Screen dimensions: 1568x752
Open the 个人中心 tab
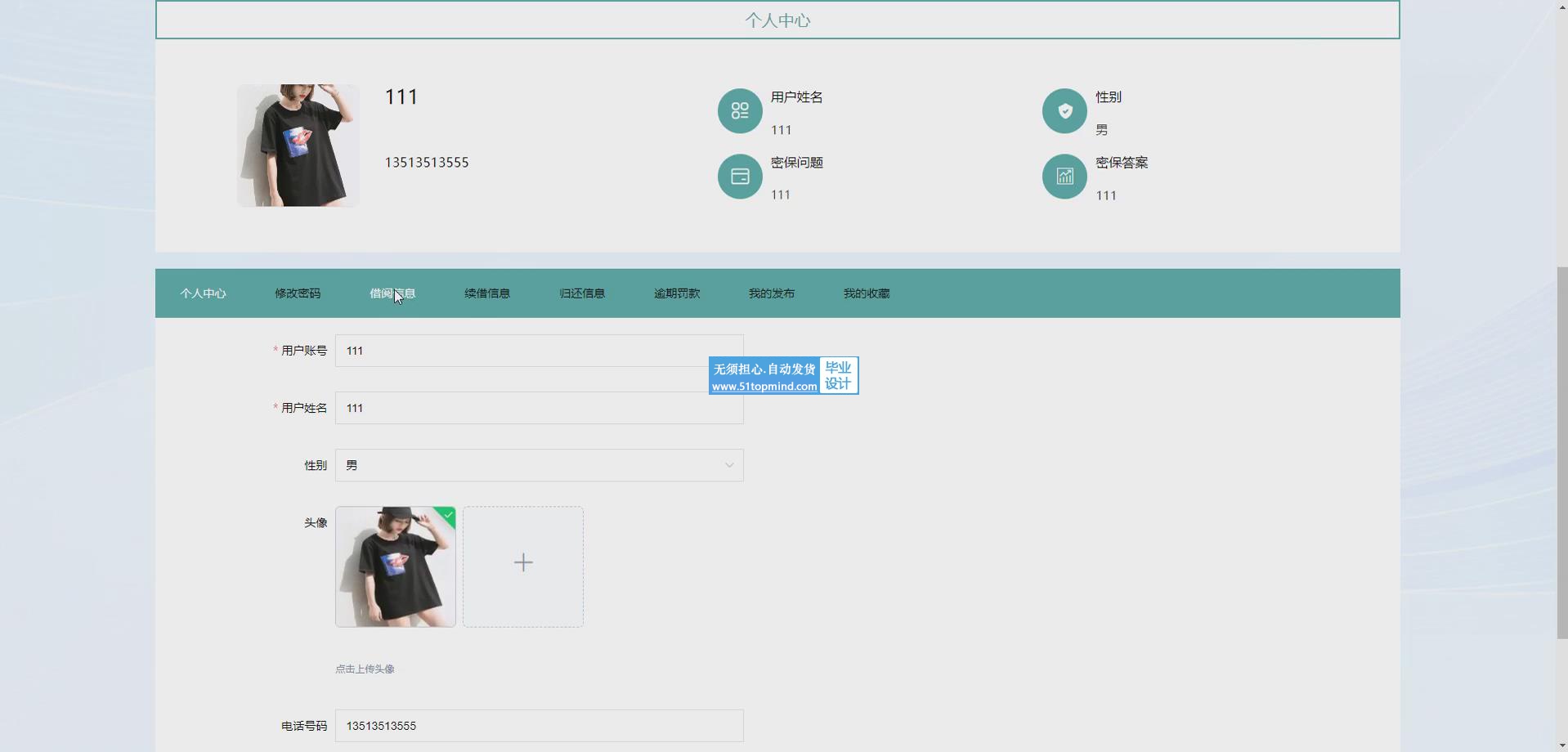(203, 293)
